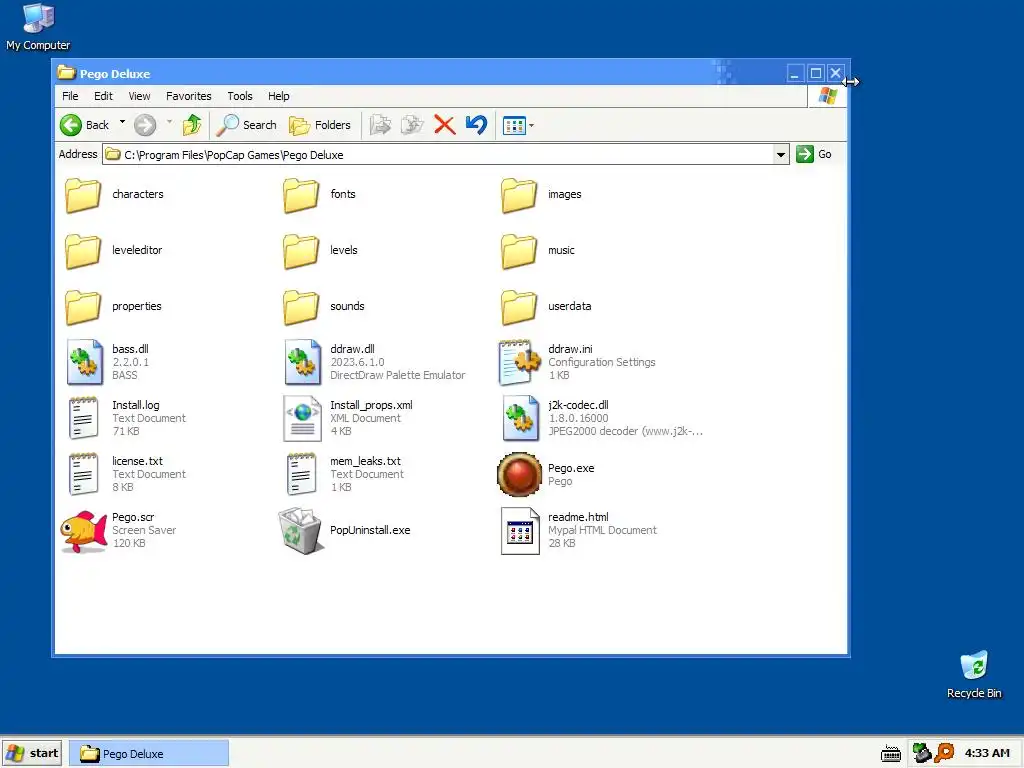
Task: Go back with the Back arrow button
Action: click(x=84, y=125)
